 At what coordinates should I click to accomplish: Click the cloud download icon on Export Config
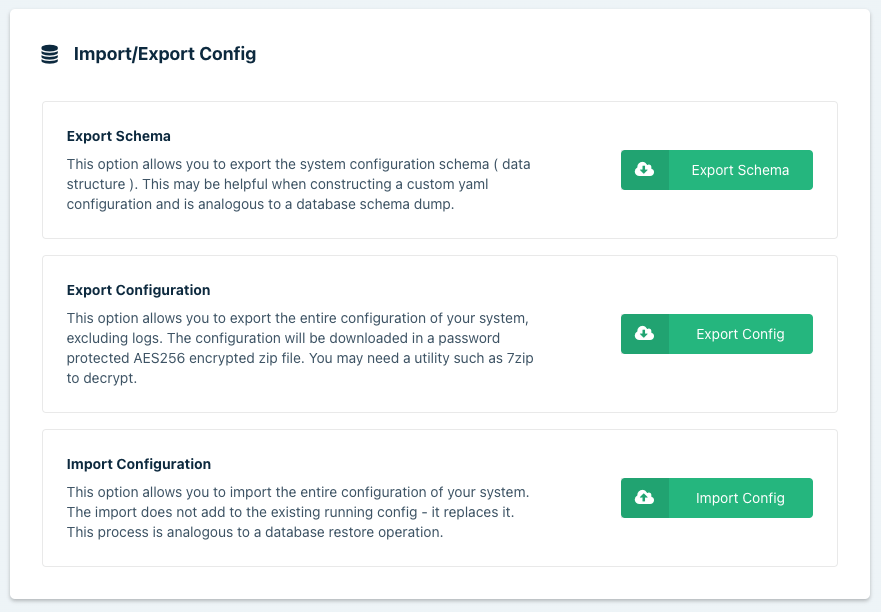(645, 334)
